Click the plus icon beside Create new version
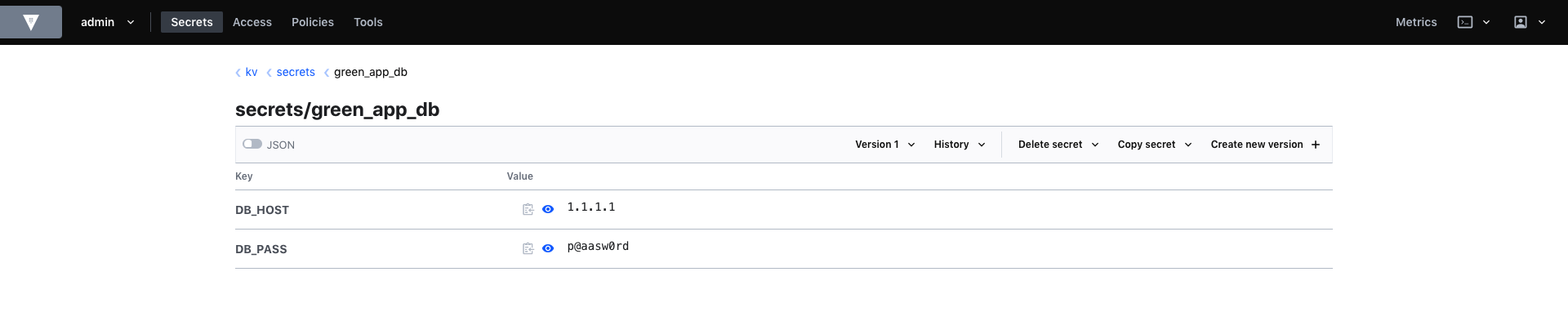Viewport: 1568px width, 321px height. [1315, 145]
